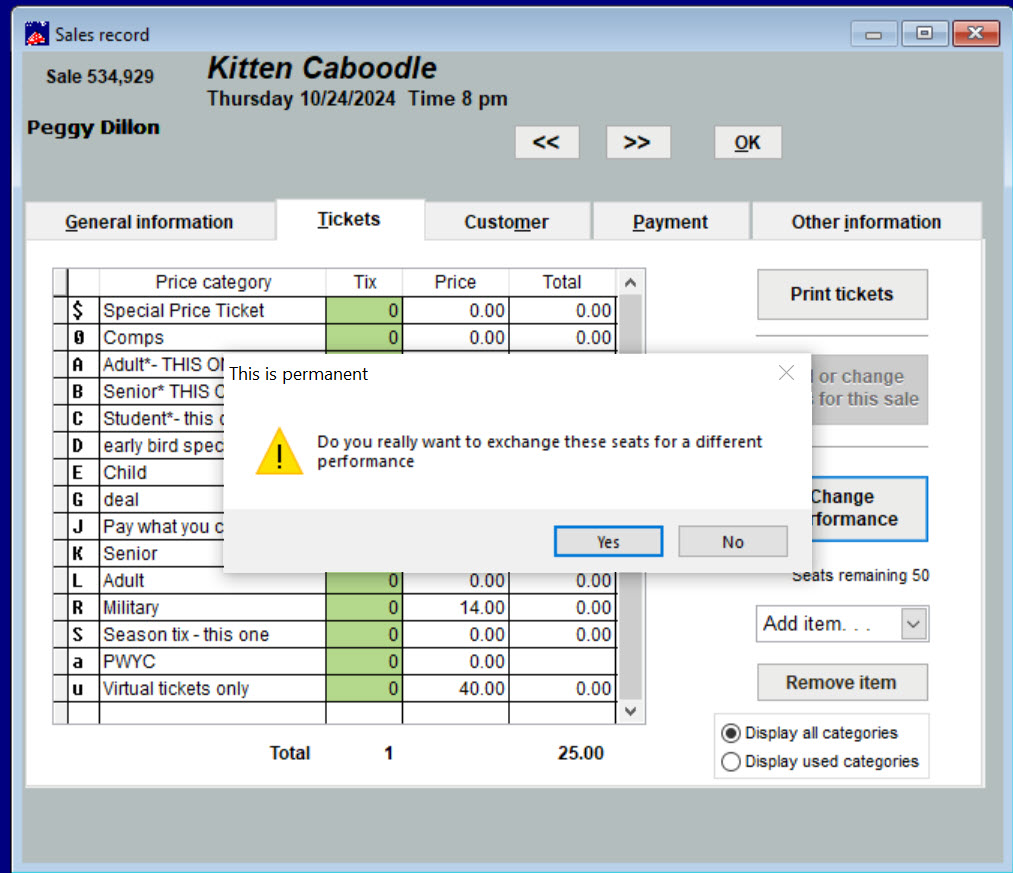This screenshot has width=1013, height=873.
Task: Select the PWYC price category
Action: coord(213,662)
